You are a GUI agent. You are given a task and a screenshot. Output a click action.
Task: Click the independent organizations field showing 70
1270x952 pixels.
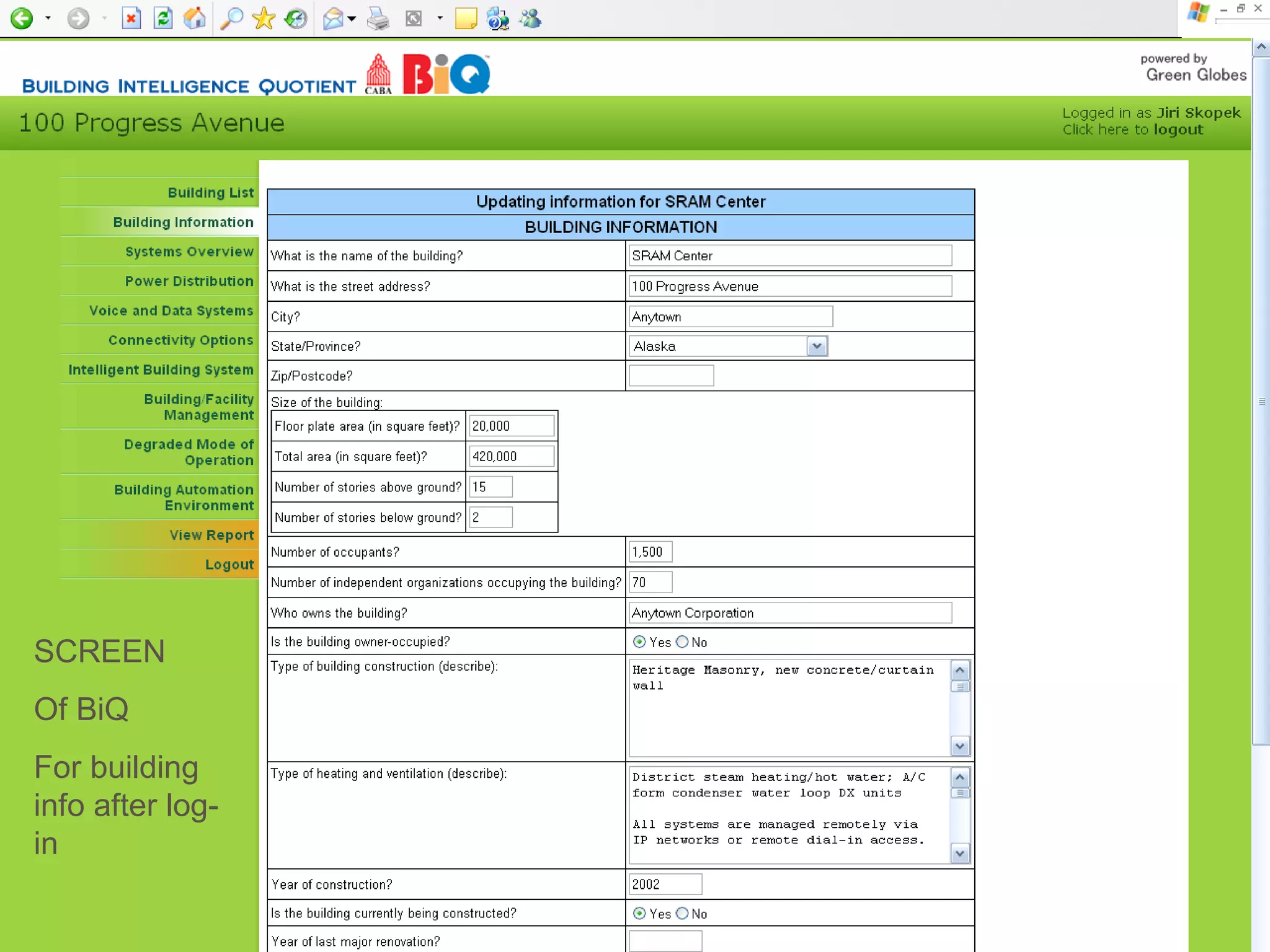pos(651,582)
